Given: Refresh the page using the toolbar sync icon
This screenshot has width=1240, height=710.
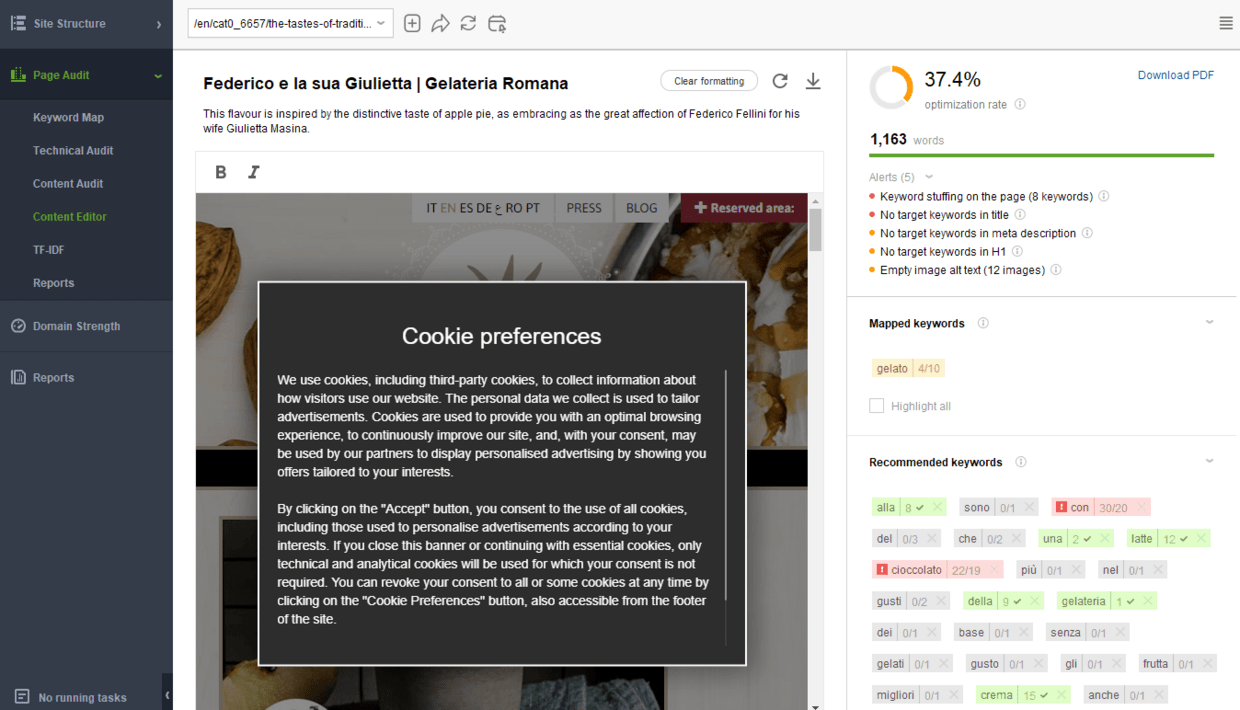Looking at the screenshot, I should pyautogui.click(x=468, y=22).
